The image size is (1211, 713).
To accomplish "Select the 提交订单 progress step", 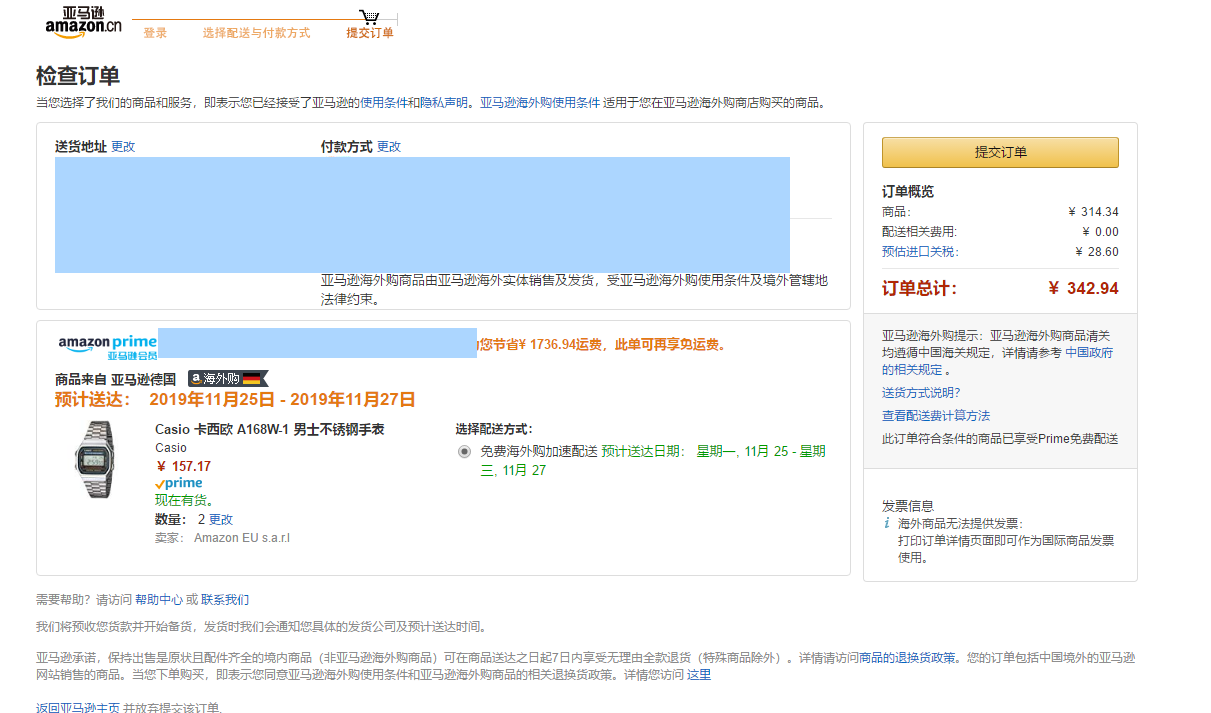I will (x=370, y=33).
